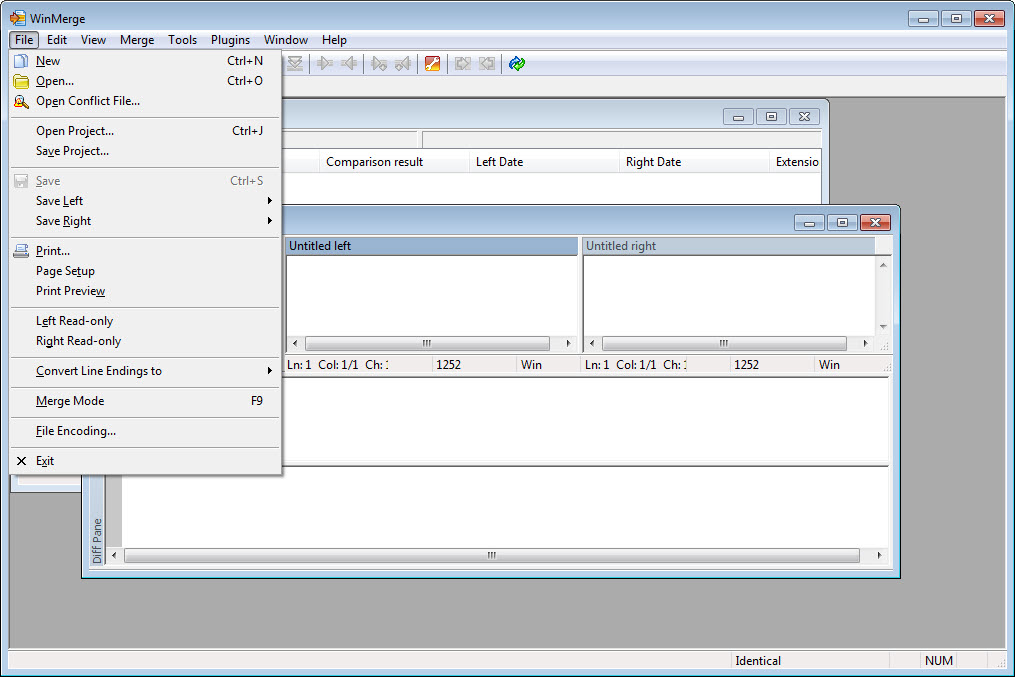Screen dimensions: 1015x677
Task: Open the Edit menu
Action: [x=57, y=39]
